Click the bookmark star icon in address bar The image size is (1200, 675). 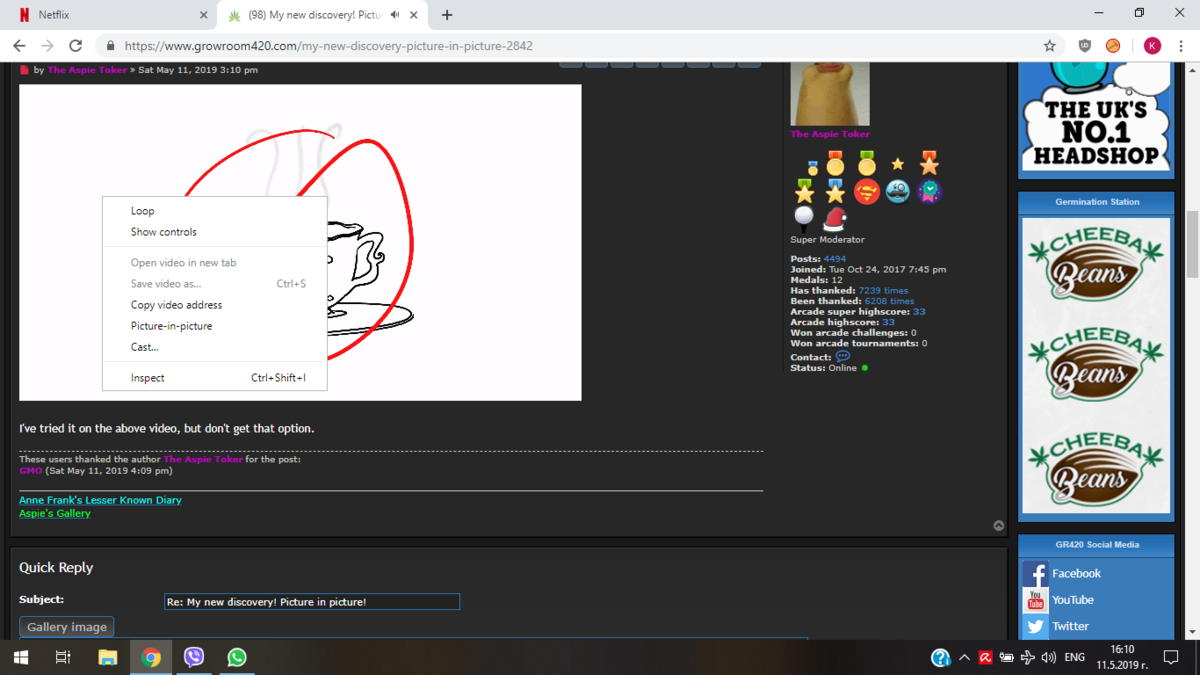point(1049,45)
